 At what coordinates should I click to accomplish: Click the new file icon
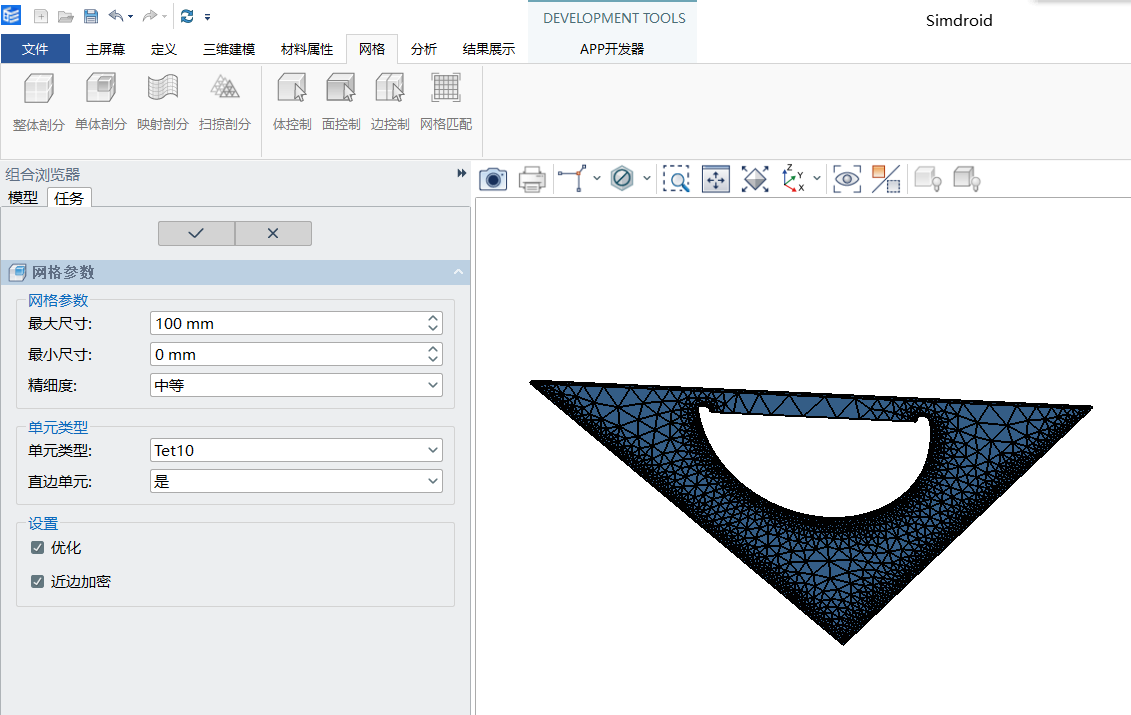pyautogui.click(x=41, y=16)
